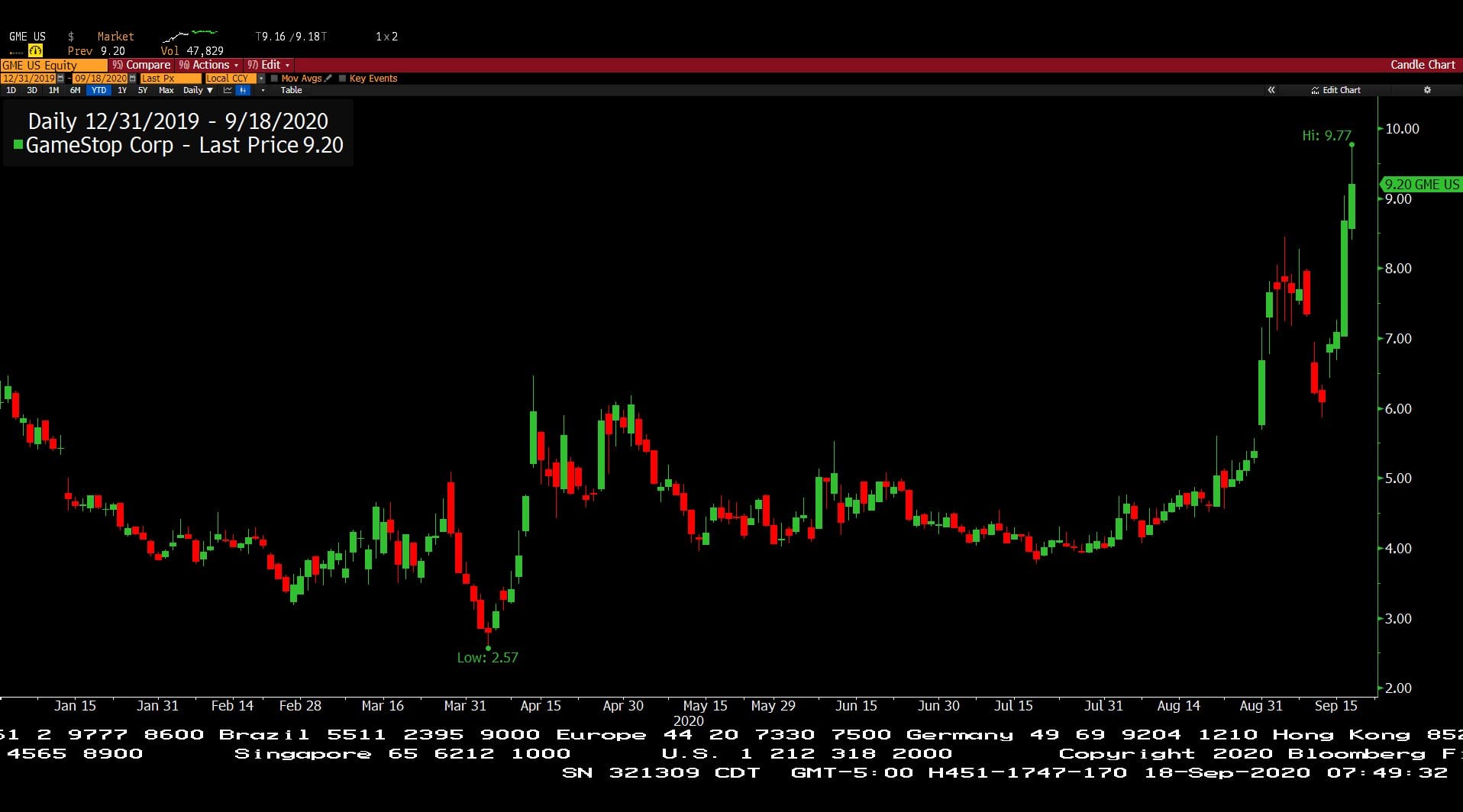Click the 1x2 size quote text

(386, 36)
